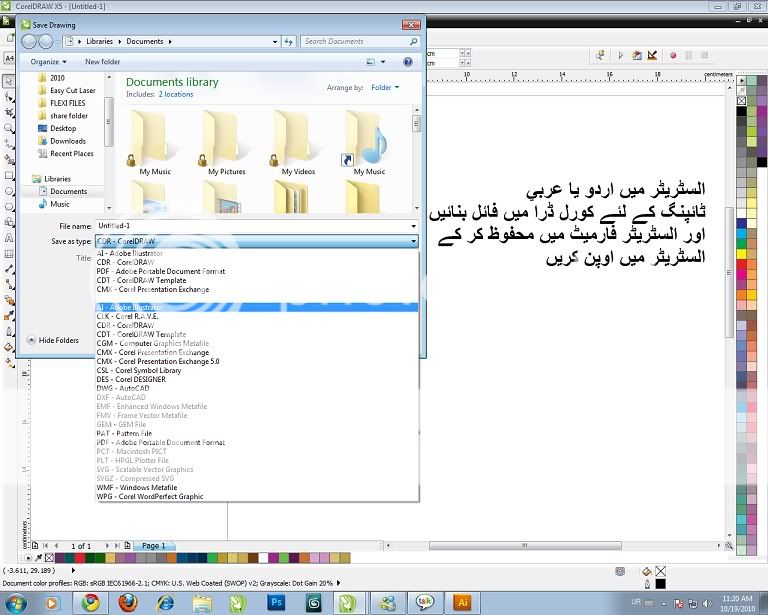Viewport: 768px width, 615px height.
Task: Open Photoshop from the taskbar
Action: coord(279,601)
